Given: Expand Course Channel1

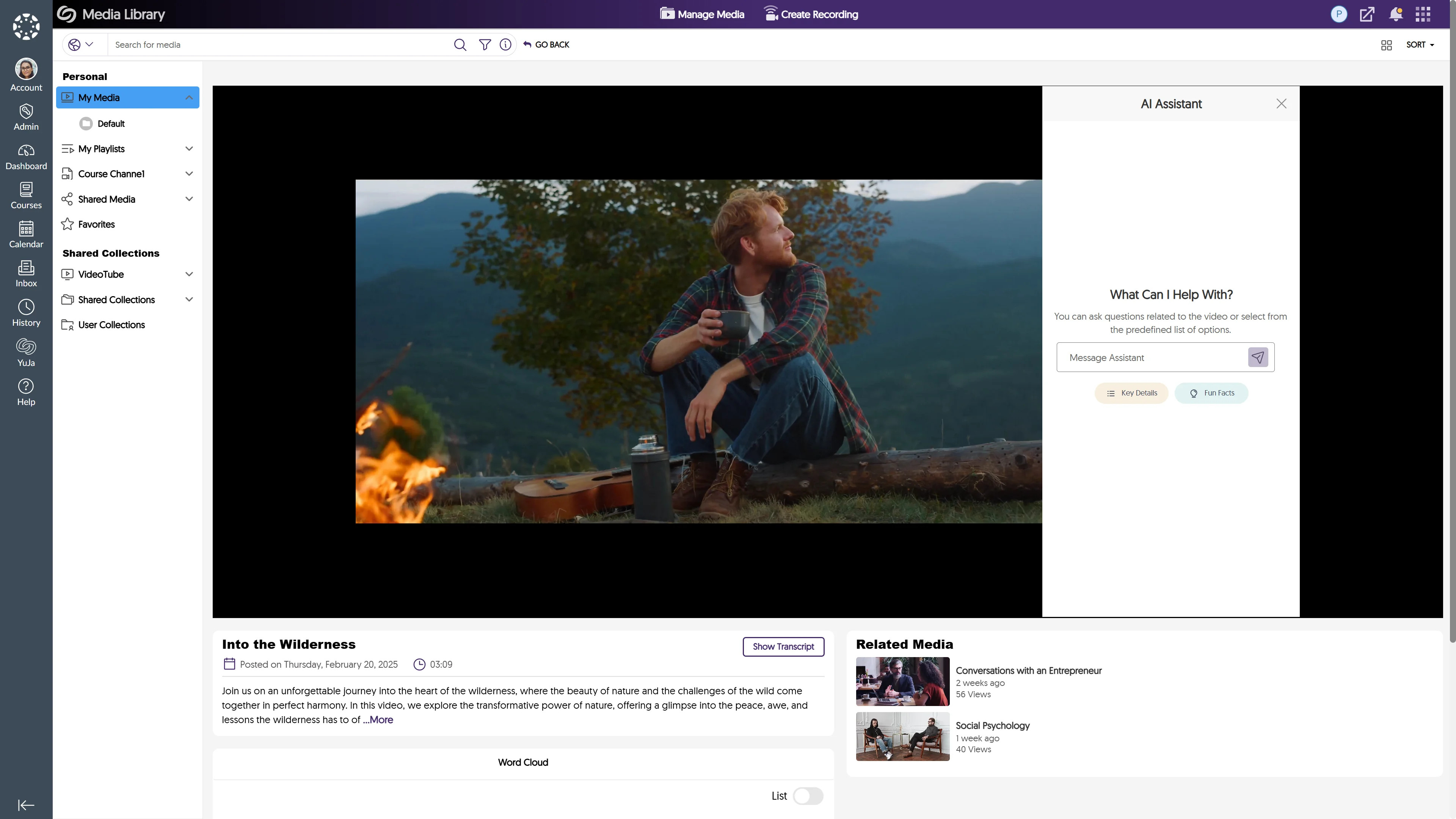Looking at the screenshot, I should 189,174.
